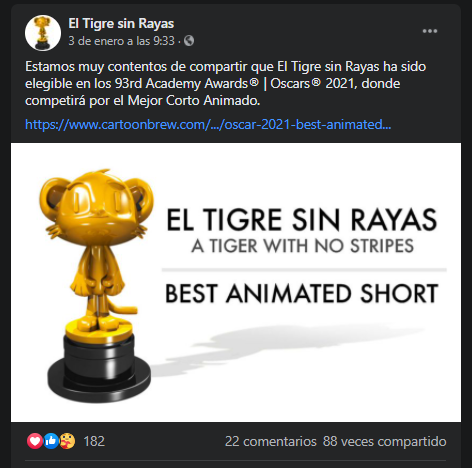Open the El Tigre sin Rayas page name
This screenshot has height=468, width=472.
click(121, 24)
